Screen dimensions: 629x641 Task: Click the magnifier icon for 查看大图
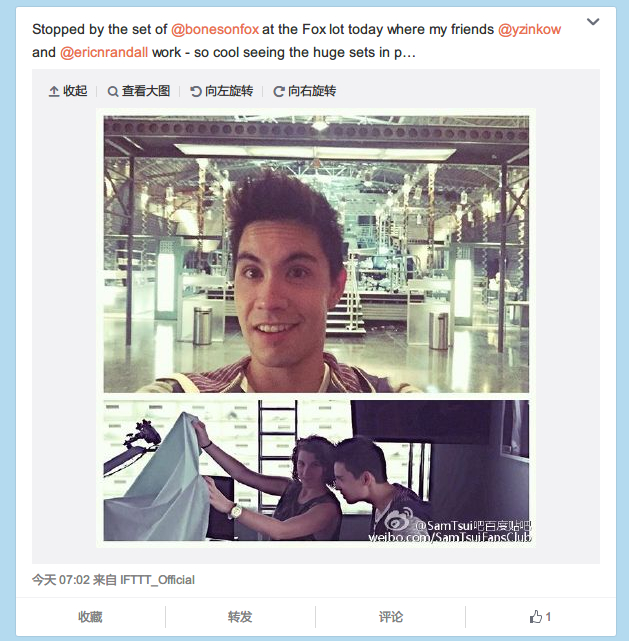pos(113,92)
